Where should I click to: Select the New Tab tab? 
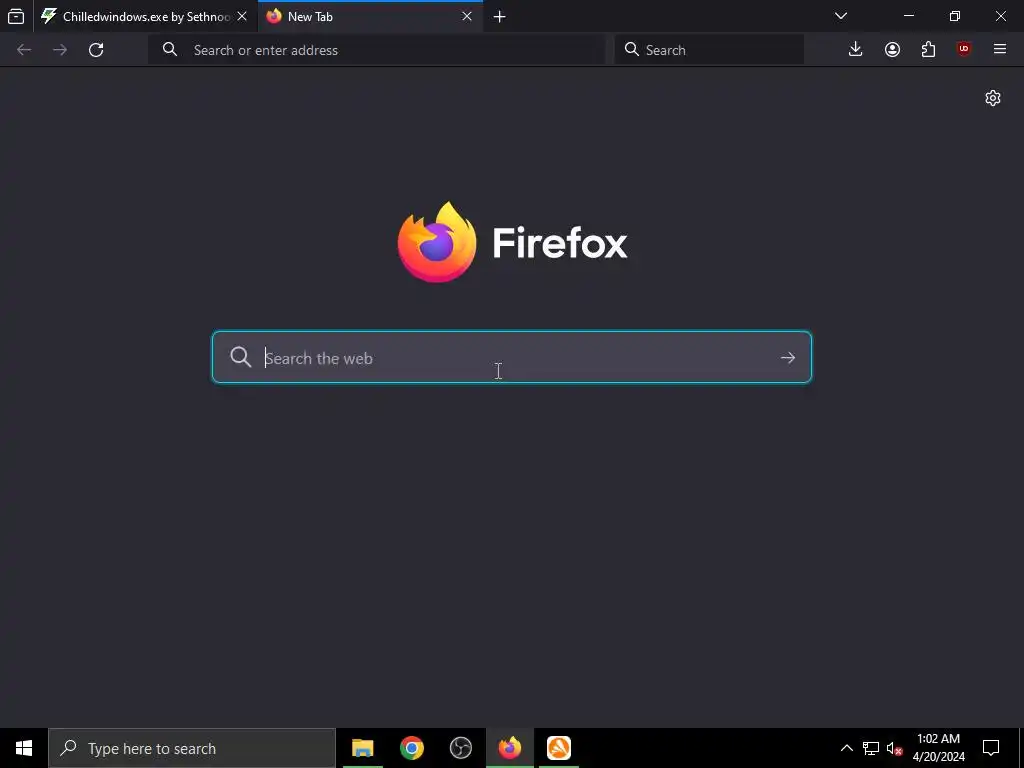370,16
